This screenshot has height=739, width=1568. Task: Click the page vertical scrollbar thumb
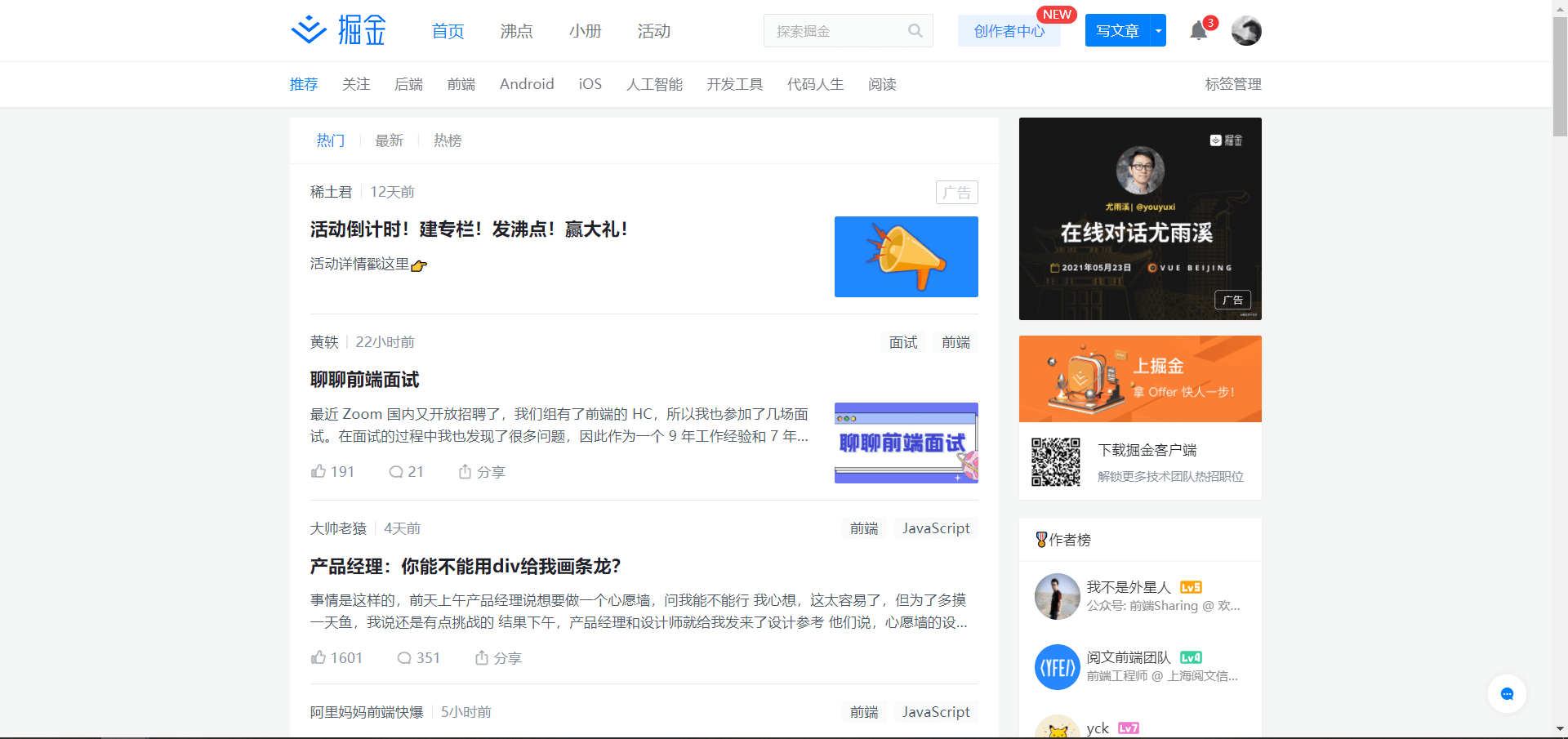tap(1560, 75)
